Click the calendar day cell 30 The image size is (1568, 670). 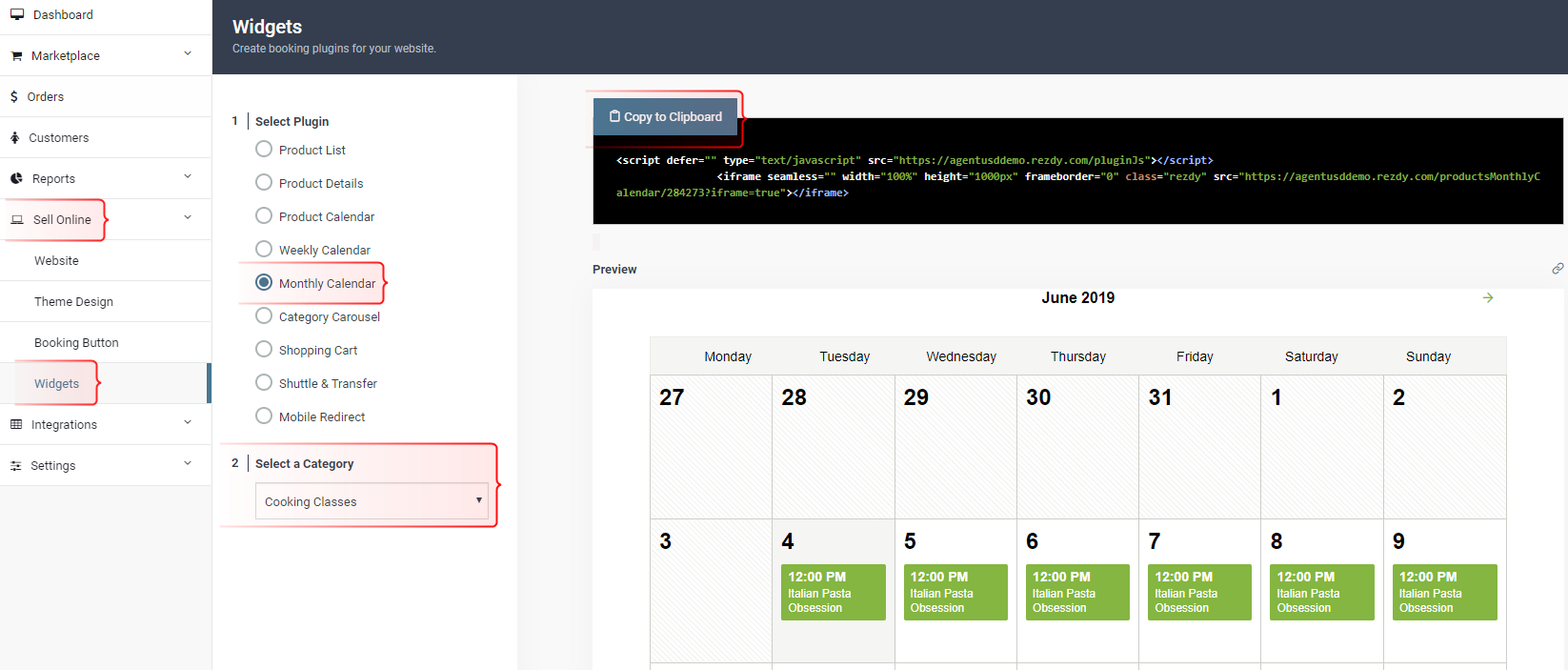point(1077,447)
